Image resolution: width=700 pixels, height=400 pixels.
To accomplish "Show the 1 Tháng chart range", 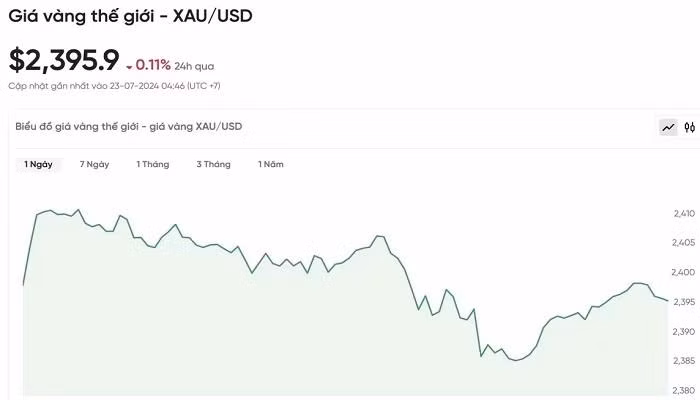I will tap(153, 164).
